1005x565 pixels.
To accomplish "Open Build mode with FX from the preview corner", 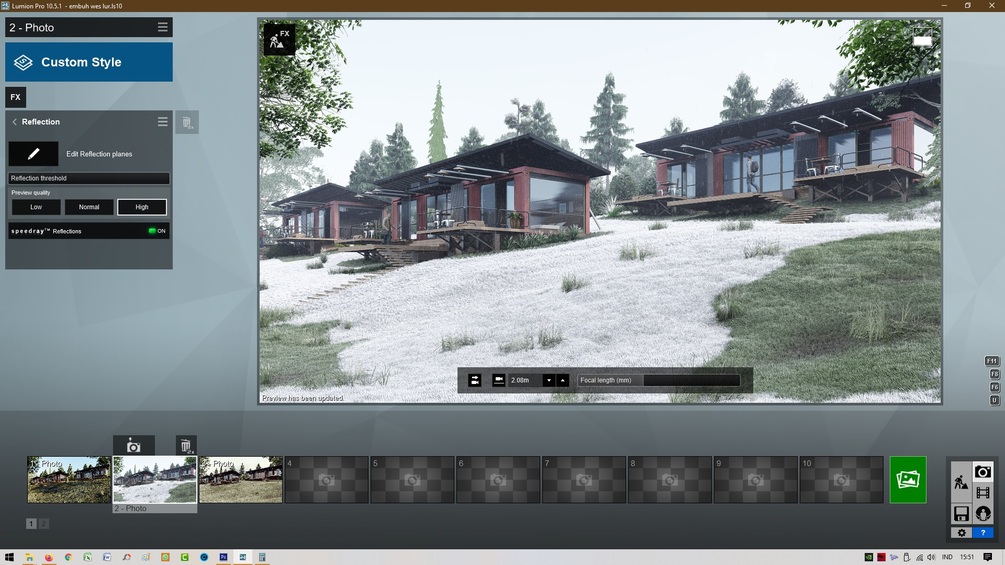I will pyautogui.click(x=279, y=39).
